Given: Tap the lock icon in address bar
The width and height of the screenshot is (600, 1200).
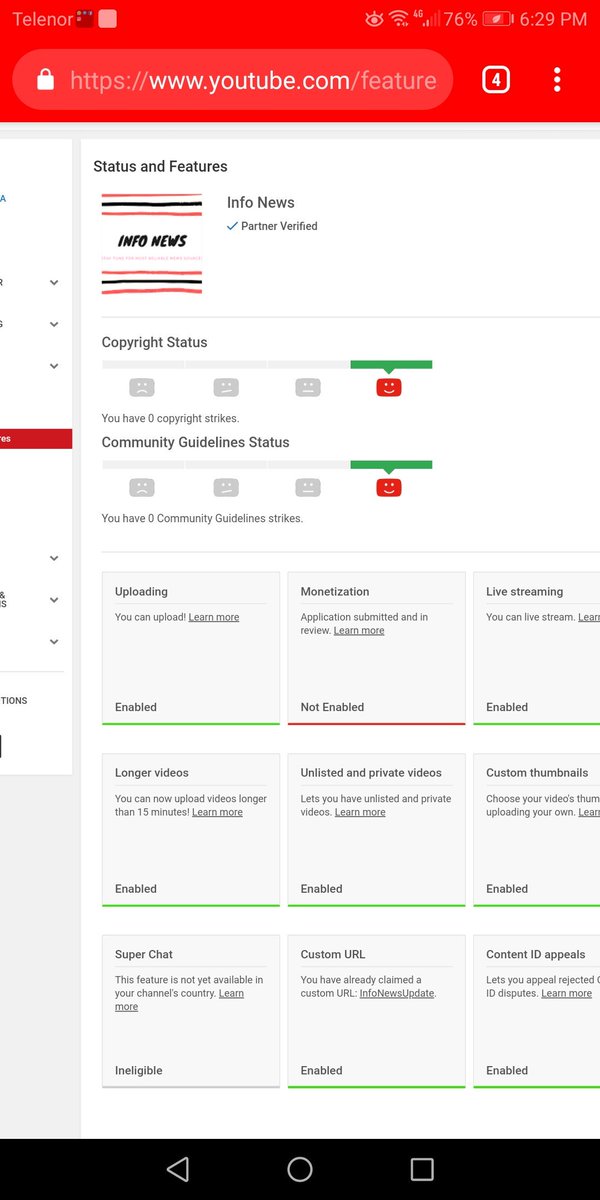Looking at the screenshot, I should 45,81.
